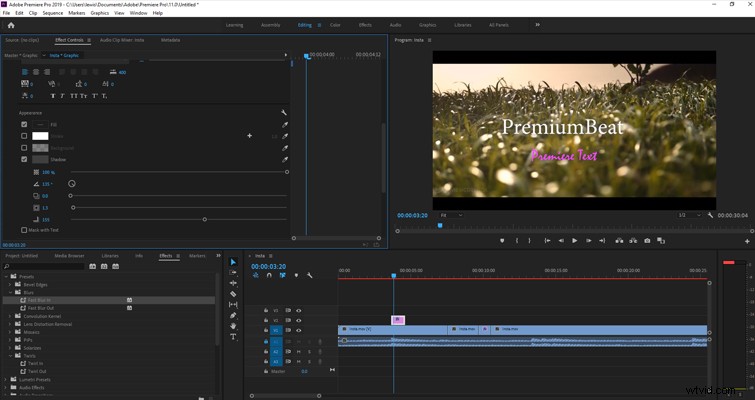Open the Sequence menu

(x=52, y=13)
